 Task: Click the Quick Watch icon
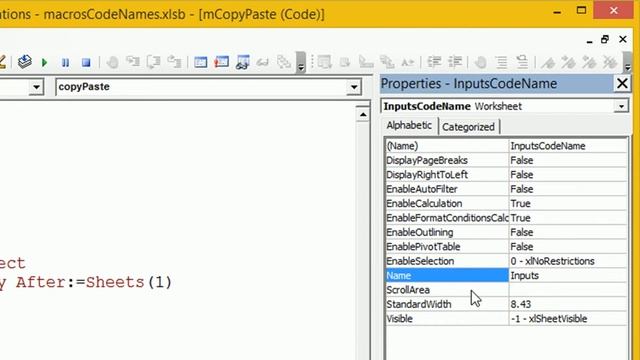point(263,62)
